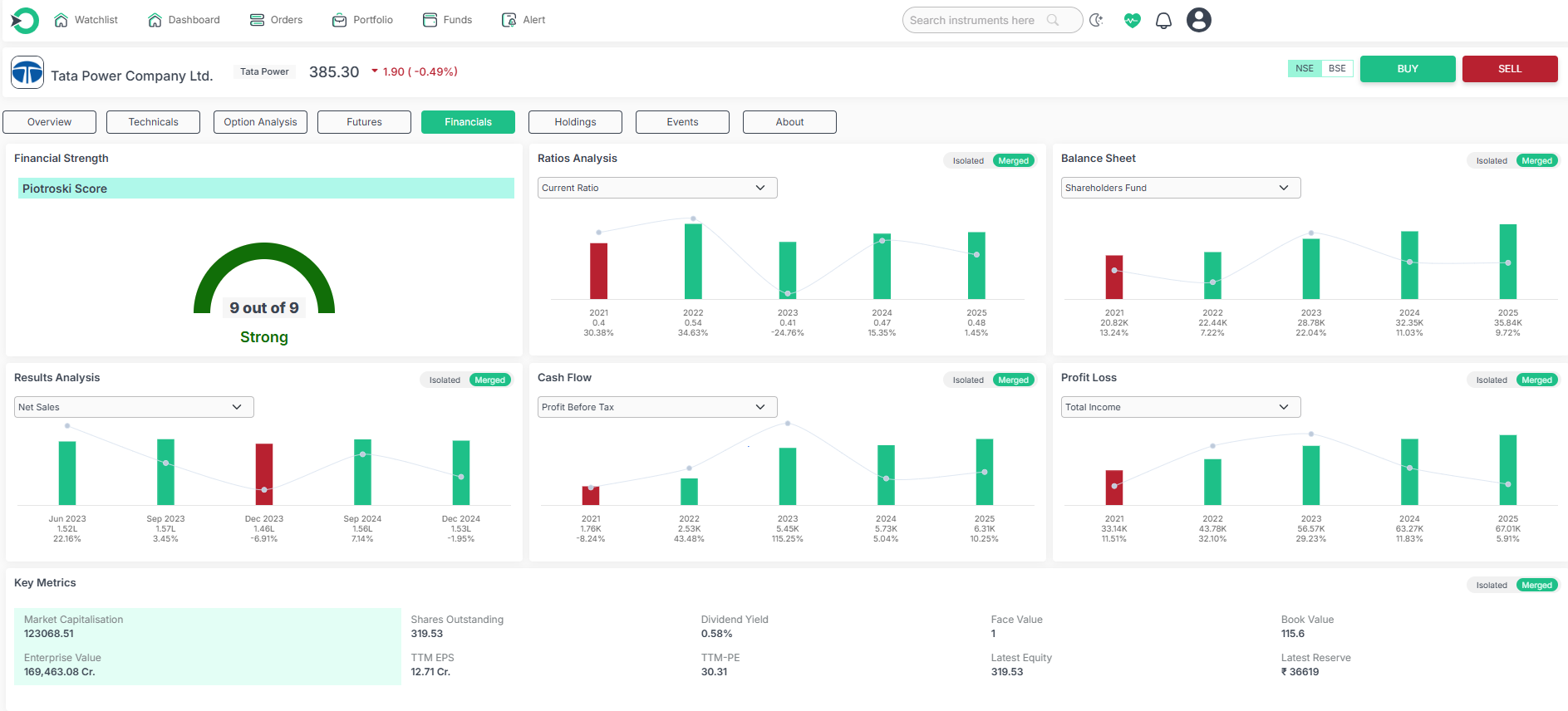Open notifications bell icon
Image resolution: width=1568 pixels, height=711 pixels.
tap(1164, 20)
